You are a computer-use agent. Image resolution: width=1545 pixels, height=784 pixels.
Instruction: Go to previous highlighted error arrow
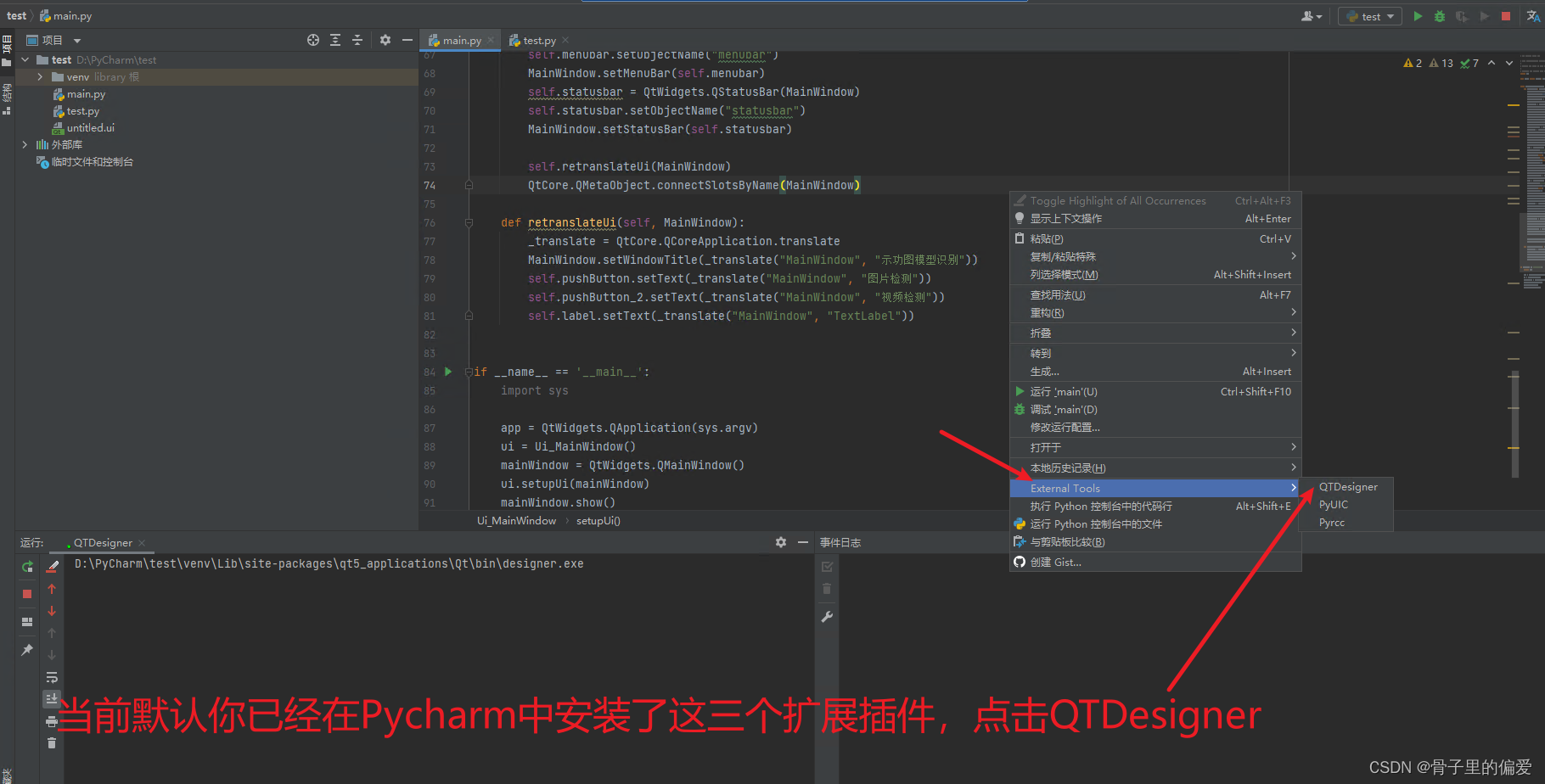coord(1492,63)
